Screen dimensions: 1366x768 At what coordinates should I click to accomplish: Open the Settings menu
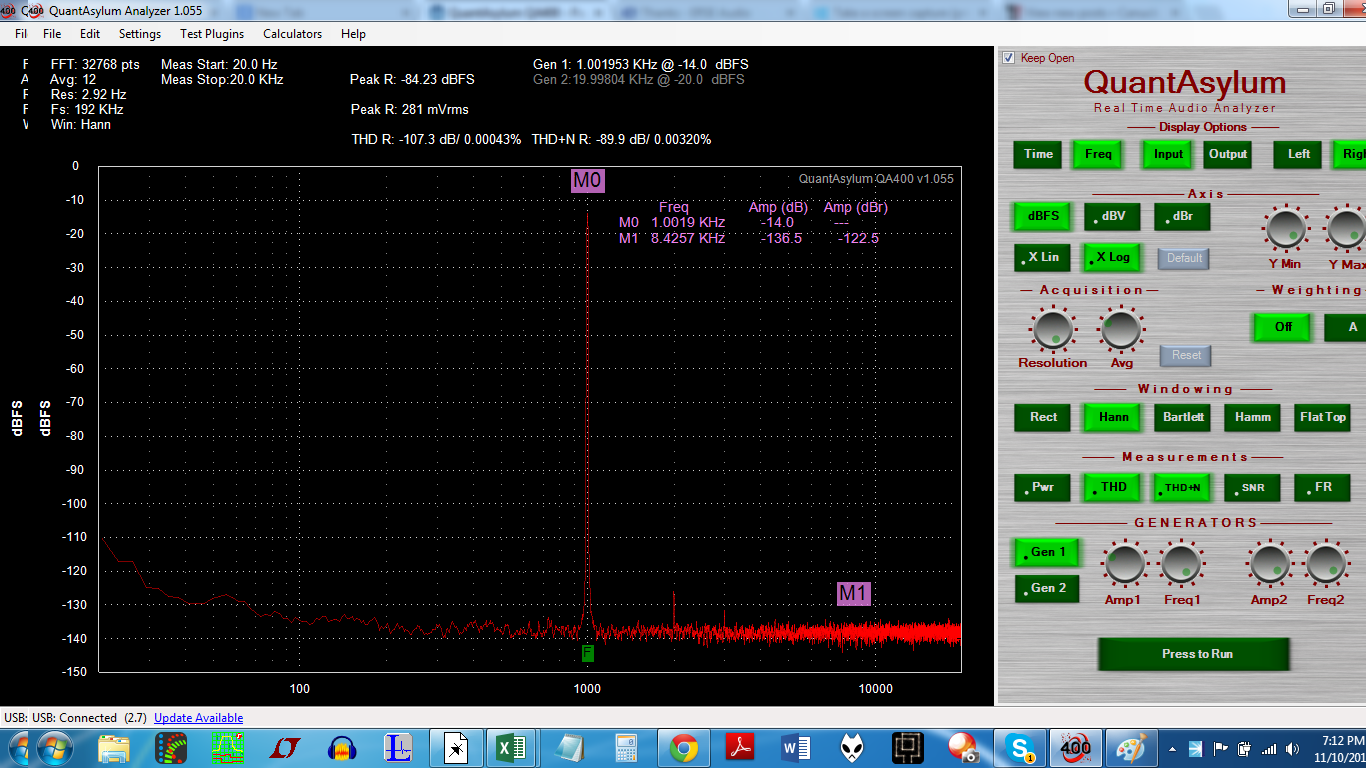tap(140, 34)
